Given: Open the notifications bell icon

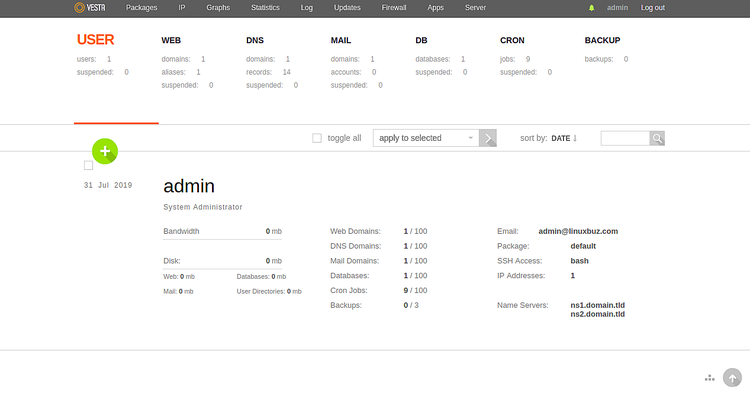Looking at the screenshot, I should [592, 8].
